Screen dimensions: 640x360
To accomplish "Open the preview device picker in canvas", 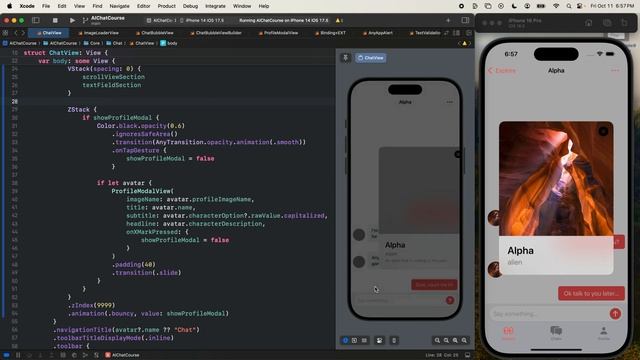I will (x=394, y=340).
